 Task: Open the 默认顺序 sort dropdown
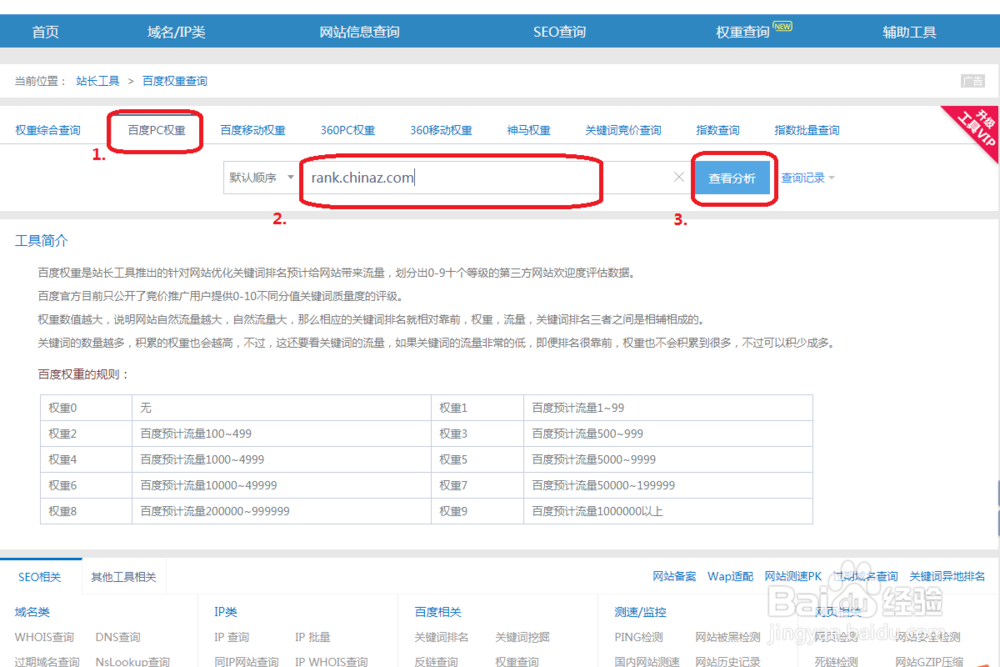(x=260, y=177)
